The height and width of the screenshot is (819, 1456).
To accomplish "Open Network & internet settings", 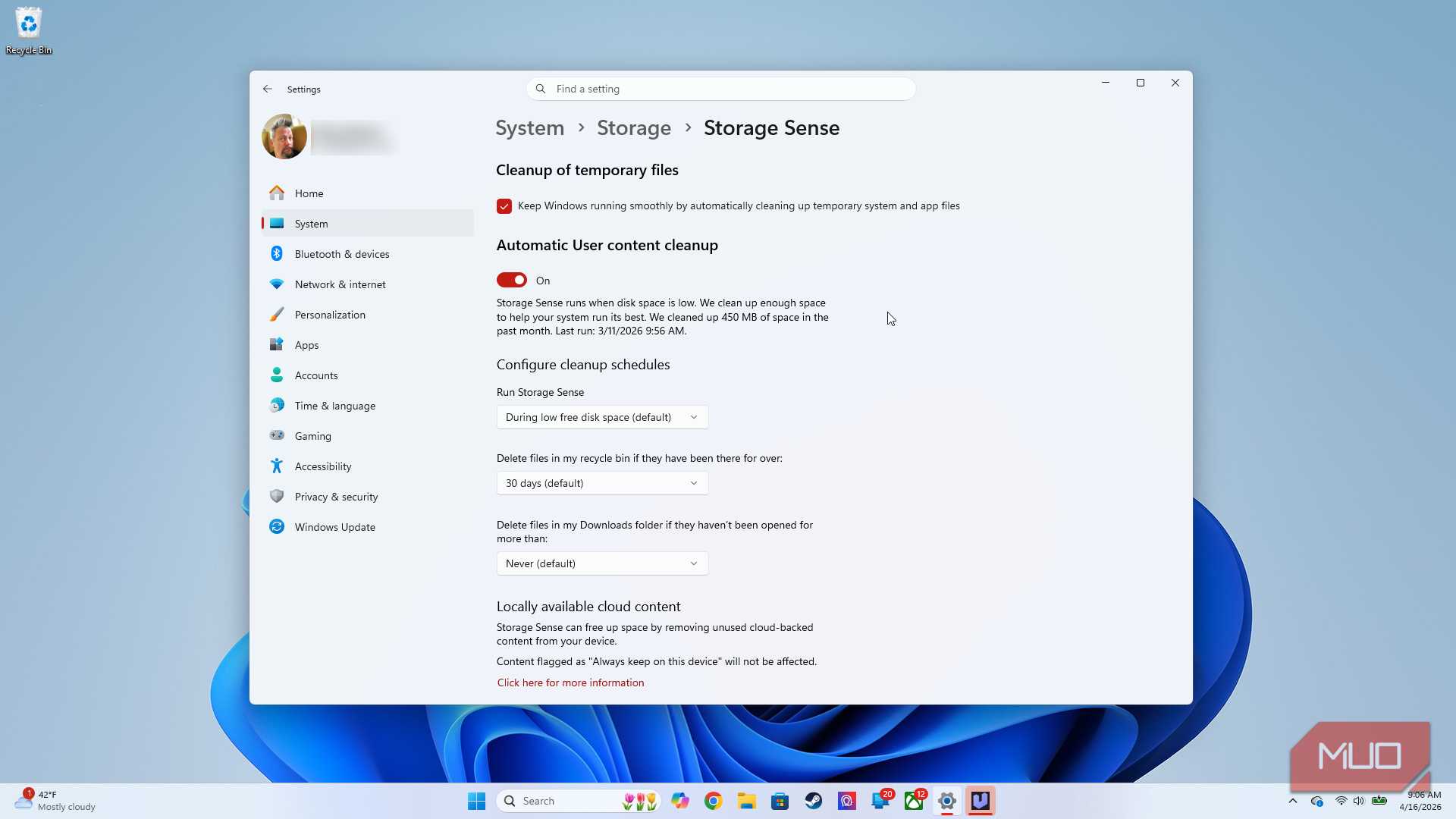I will 368,284.
